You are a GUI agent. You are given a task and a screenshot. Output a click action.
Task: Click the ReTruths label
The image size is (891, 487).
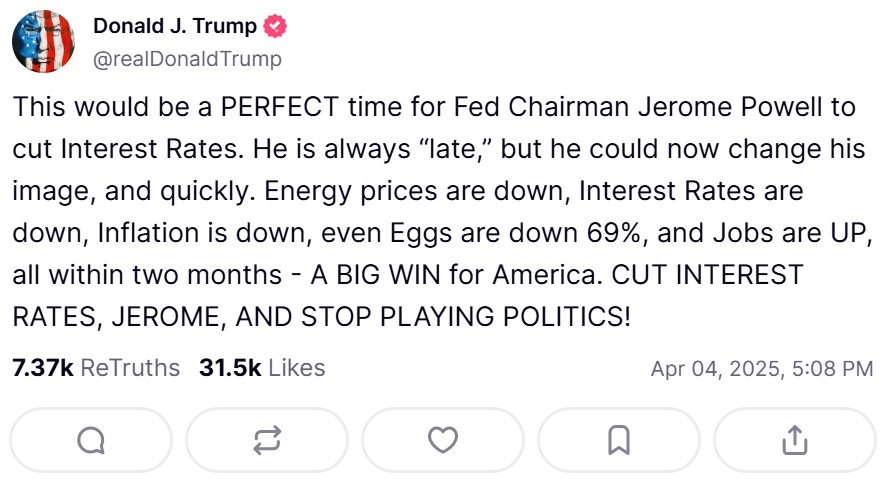(130, 368)
